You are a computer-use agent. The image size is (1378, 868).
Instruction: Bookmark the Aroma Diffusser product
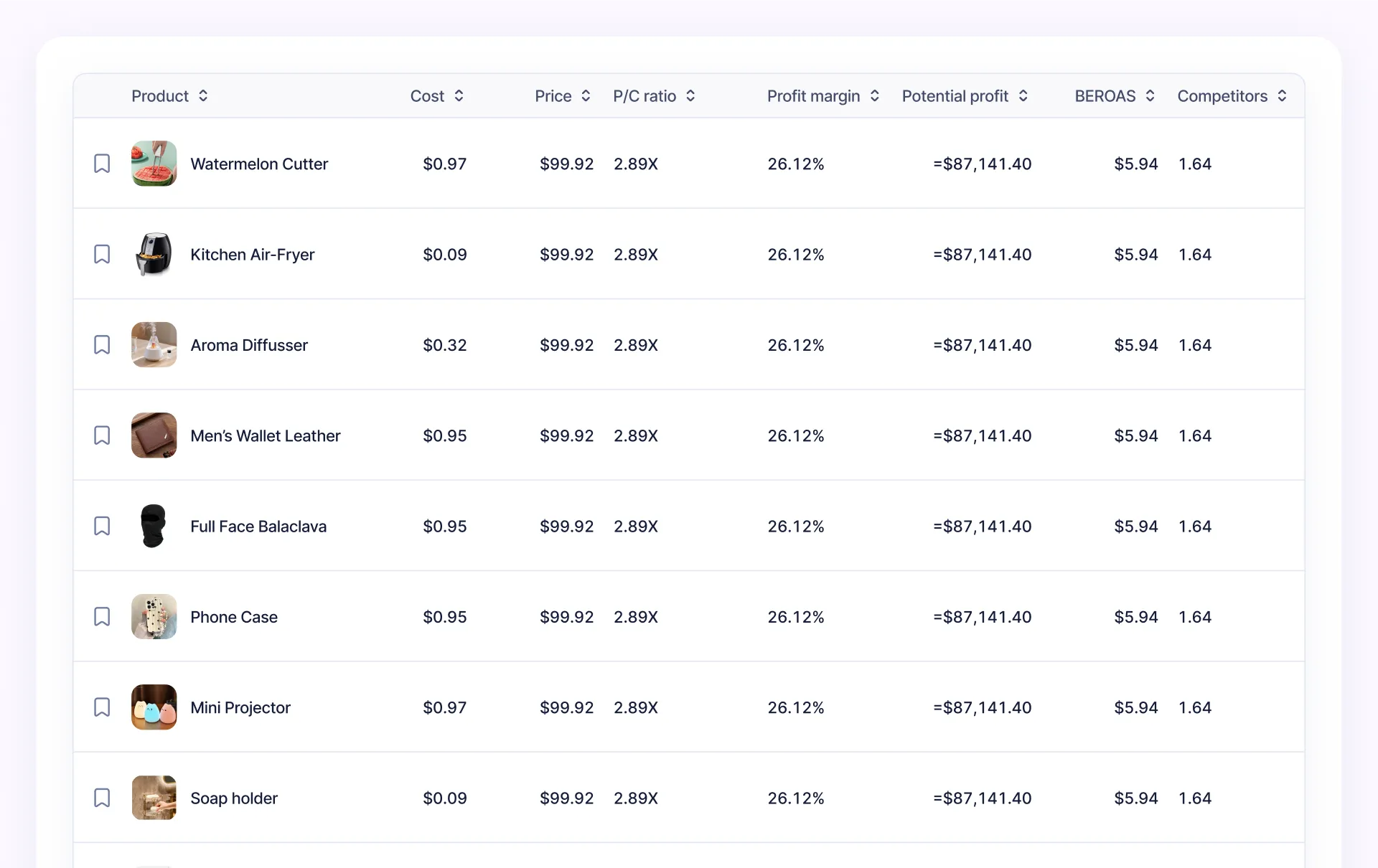[102, 345]
